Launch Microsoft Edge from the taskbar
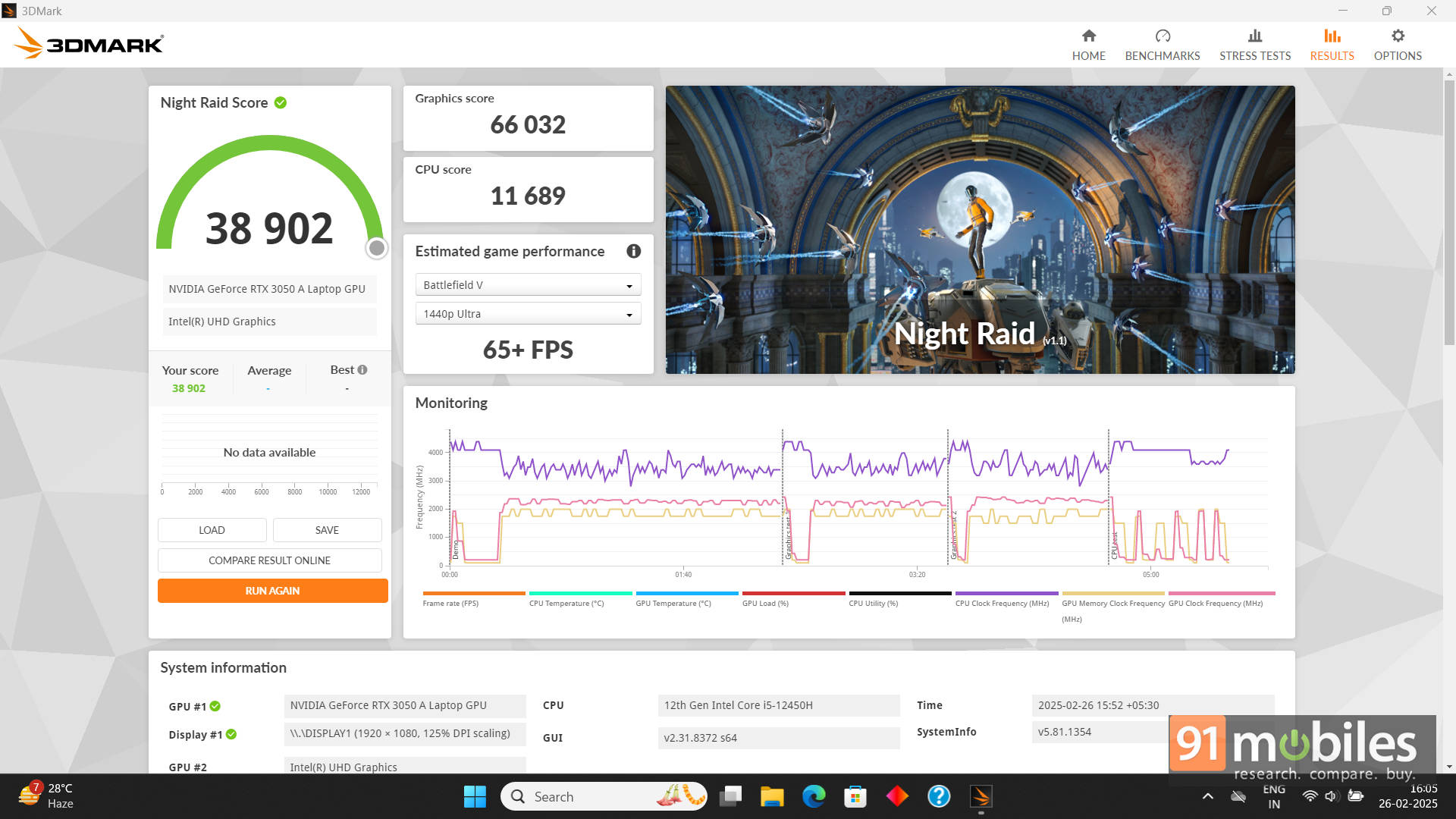The width and height of the screenshot is (1456, 819). tap(814, 796)
